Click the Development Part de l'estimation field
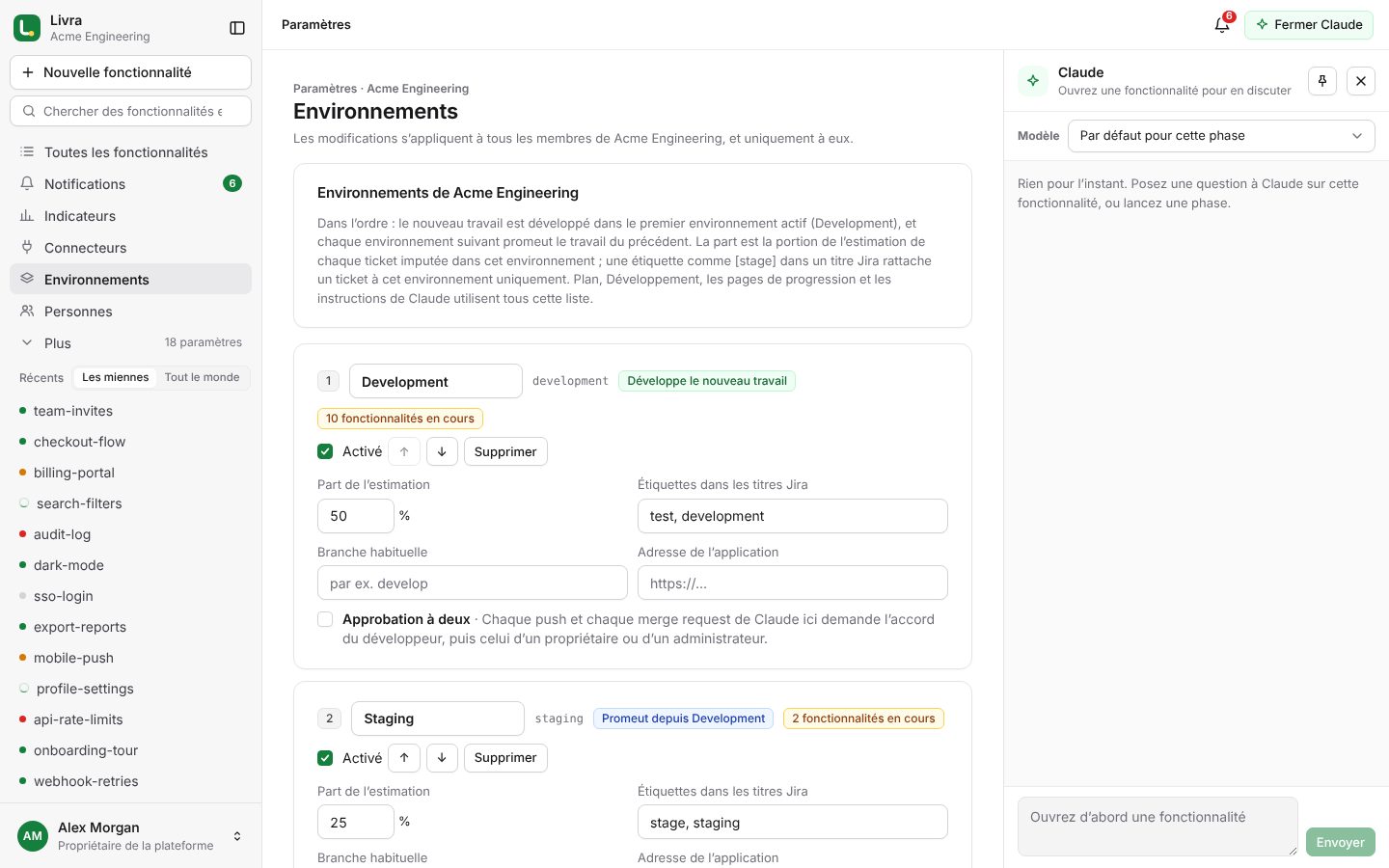Image resolution: width=1389 pixels, height=868 pixels. click(x=356, y=516)
